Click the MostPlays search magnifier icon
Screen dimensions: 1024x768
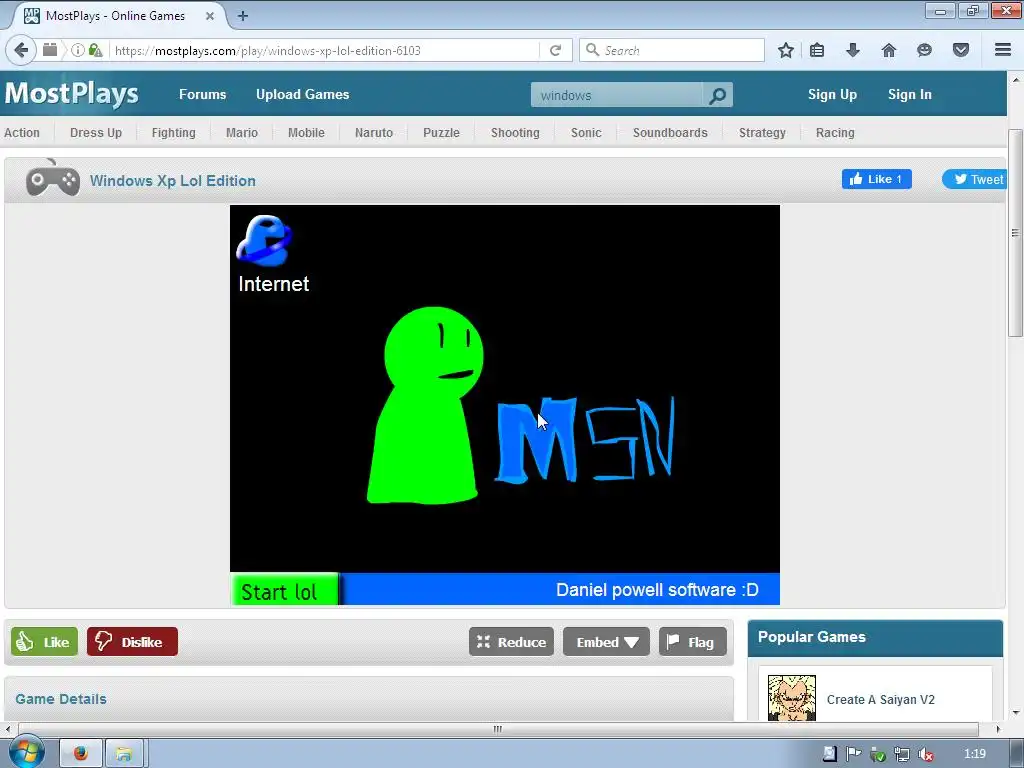coord(717,95)
